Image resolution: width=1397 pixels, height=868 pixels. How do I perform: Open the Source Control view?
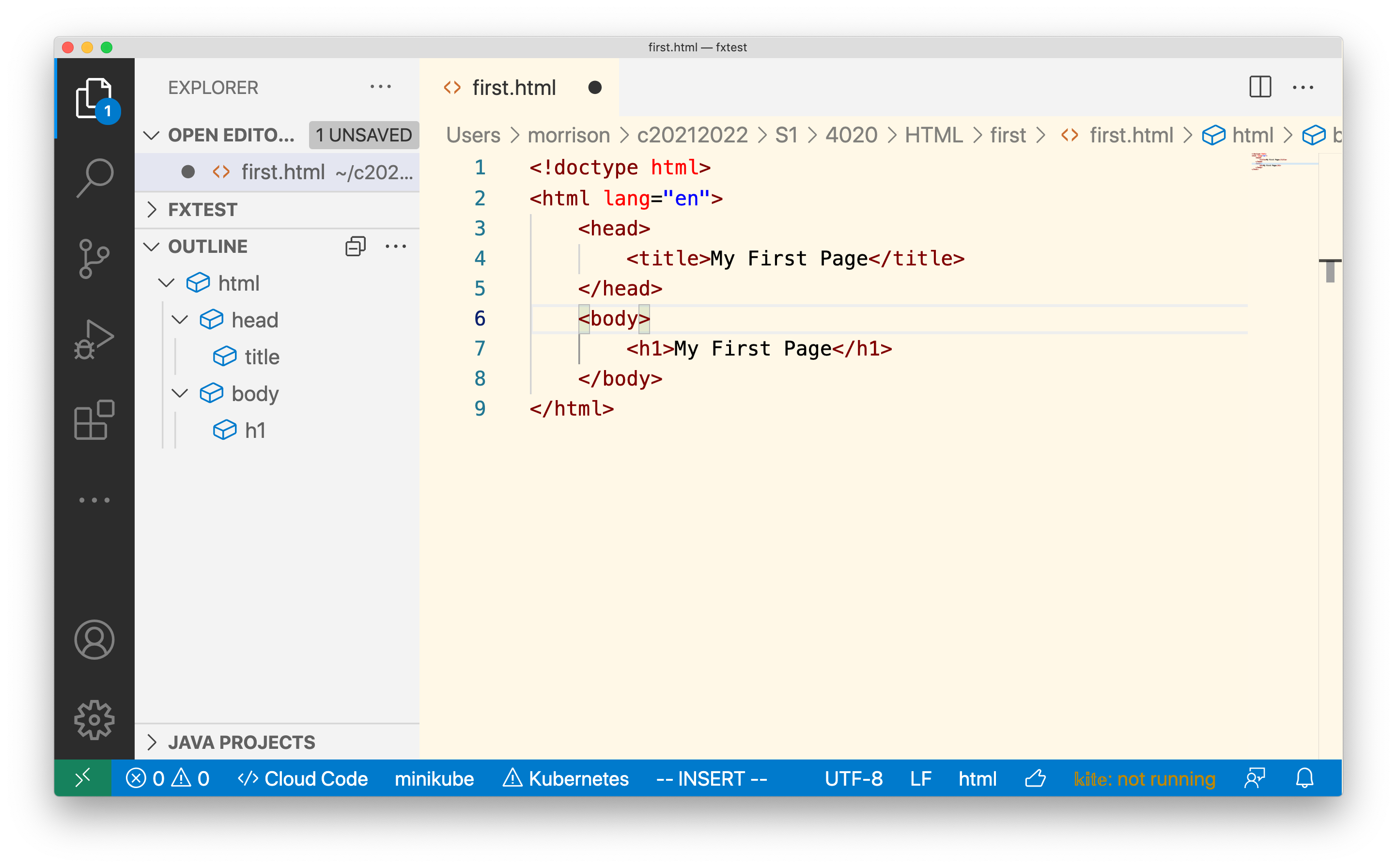pyautogui.click(x=94, y=259)
